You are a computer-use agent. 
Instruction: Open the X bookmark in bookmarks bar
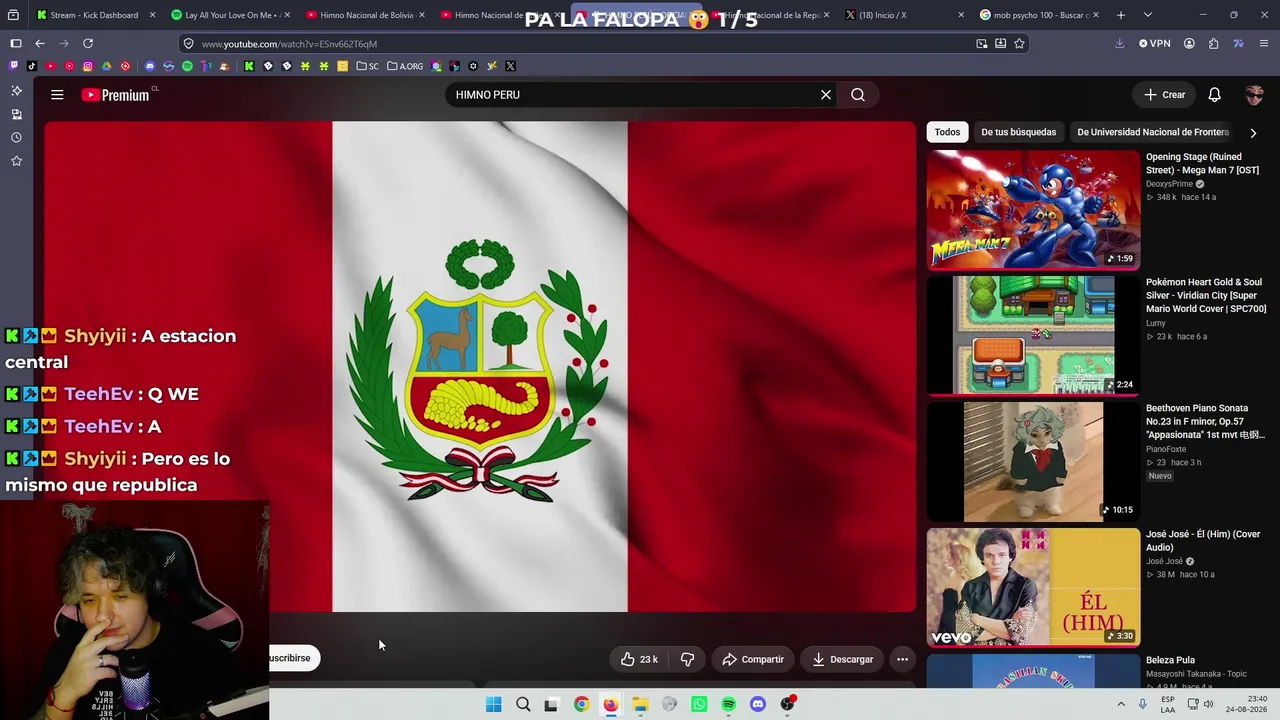[510, 66]
